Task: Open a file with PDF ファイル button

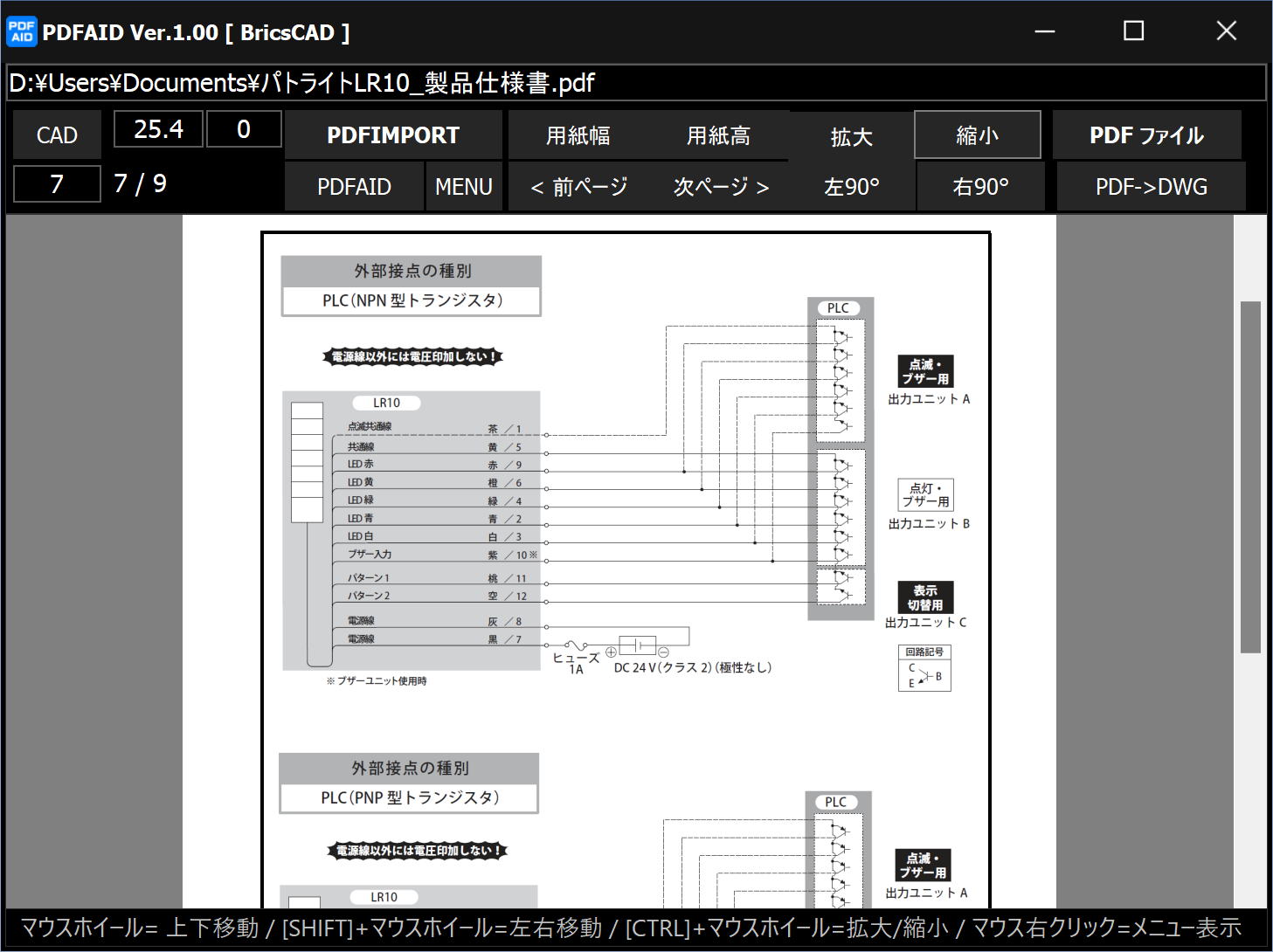Action: 1146,135
